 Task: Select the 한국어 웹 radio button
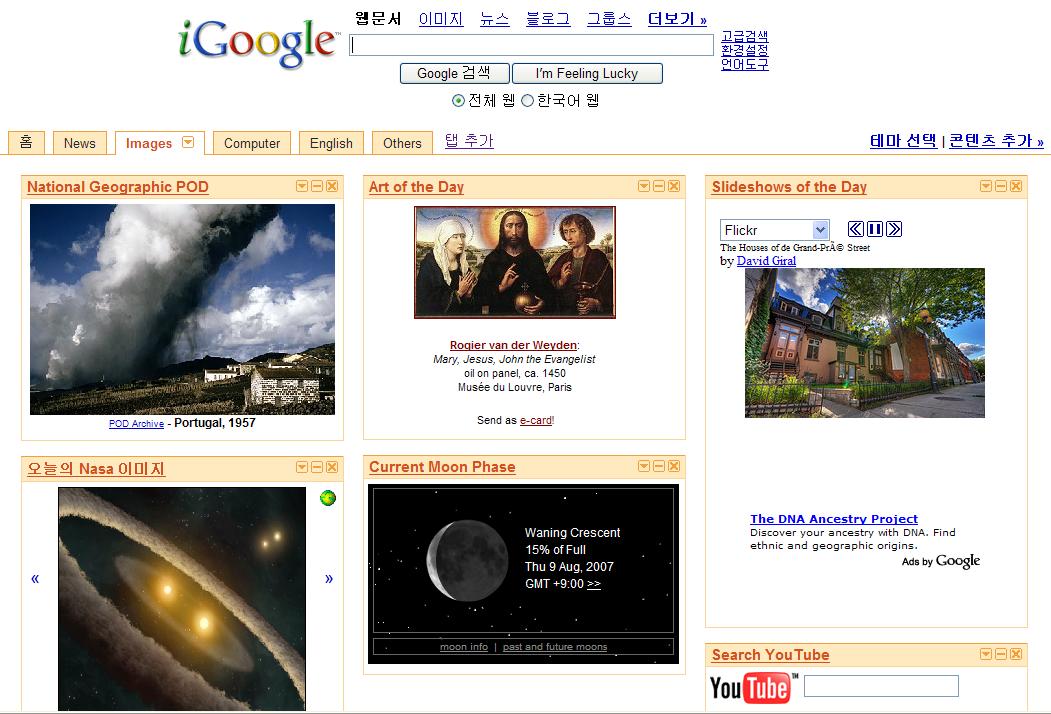click(528, 101)
